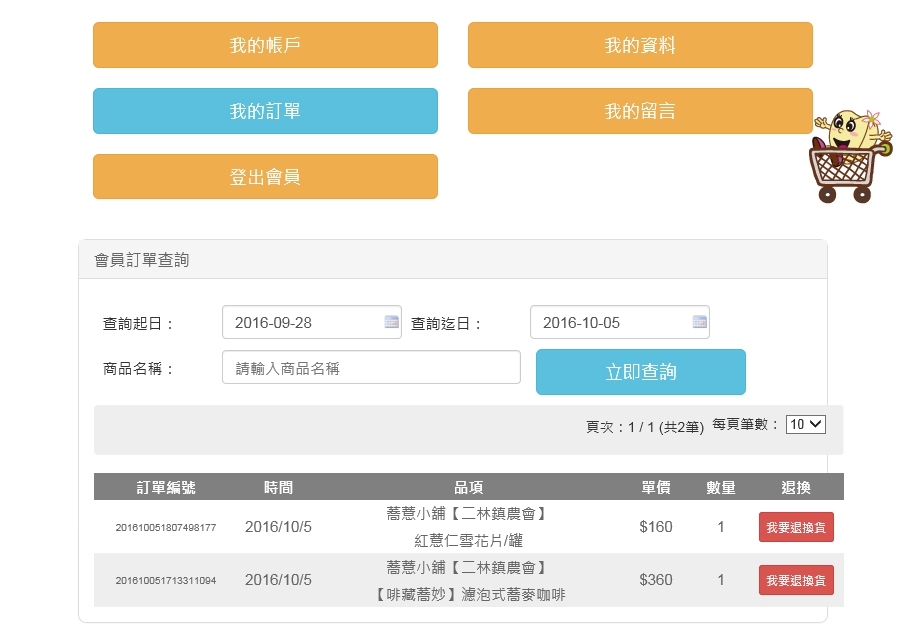Open the 我的資料 page

click(x=640, y=45)
